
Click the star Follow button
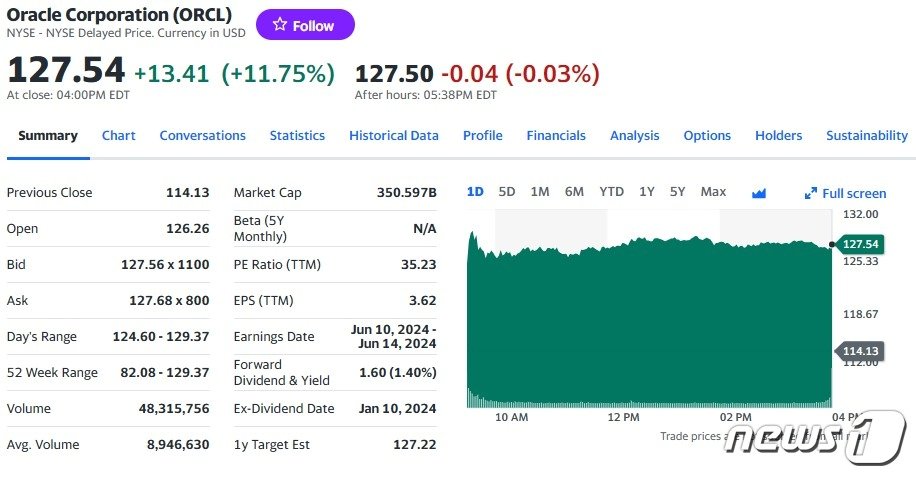tap(305, 25)
